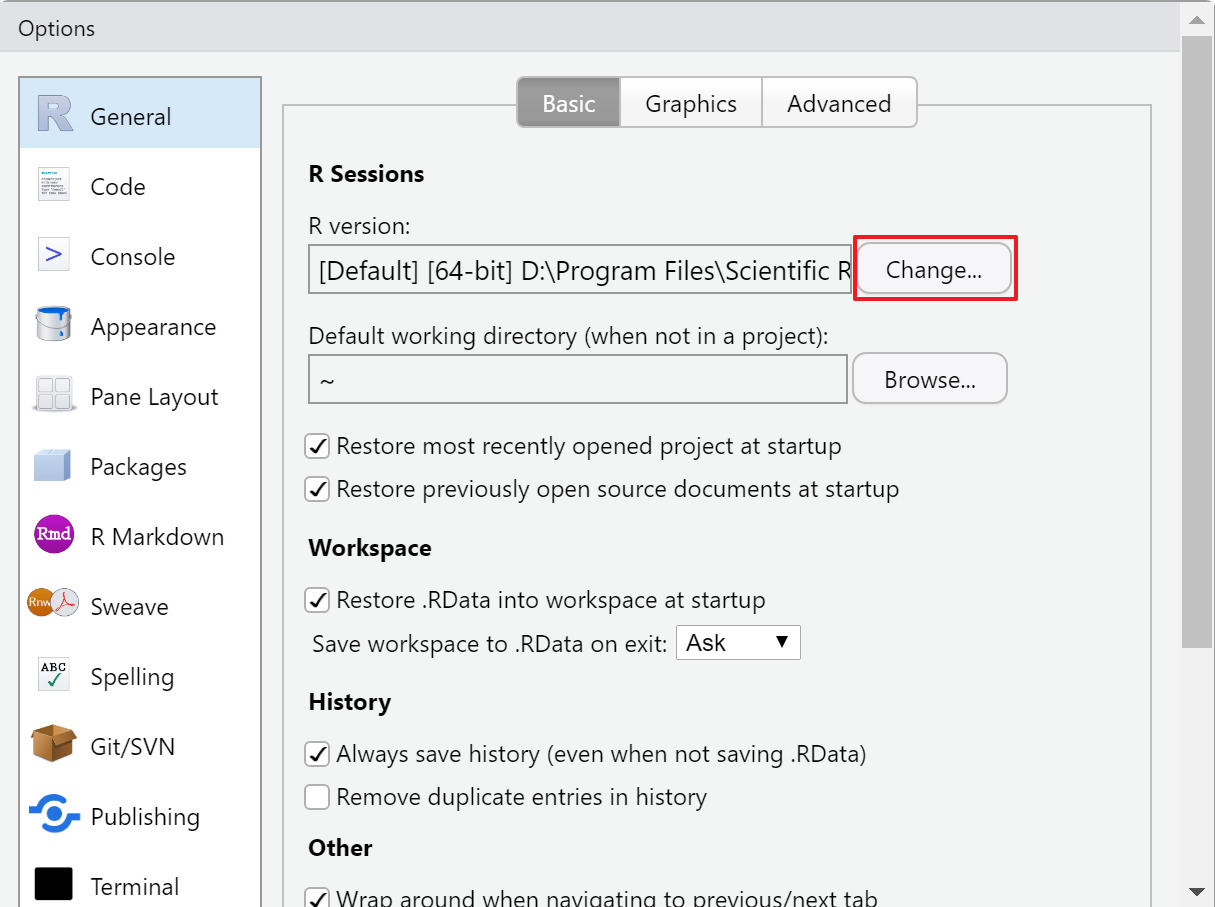
Task: Disable restoring most recently opened project
Action: click(318, 446)
